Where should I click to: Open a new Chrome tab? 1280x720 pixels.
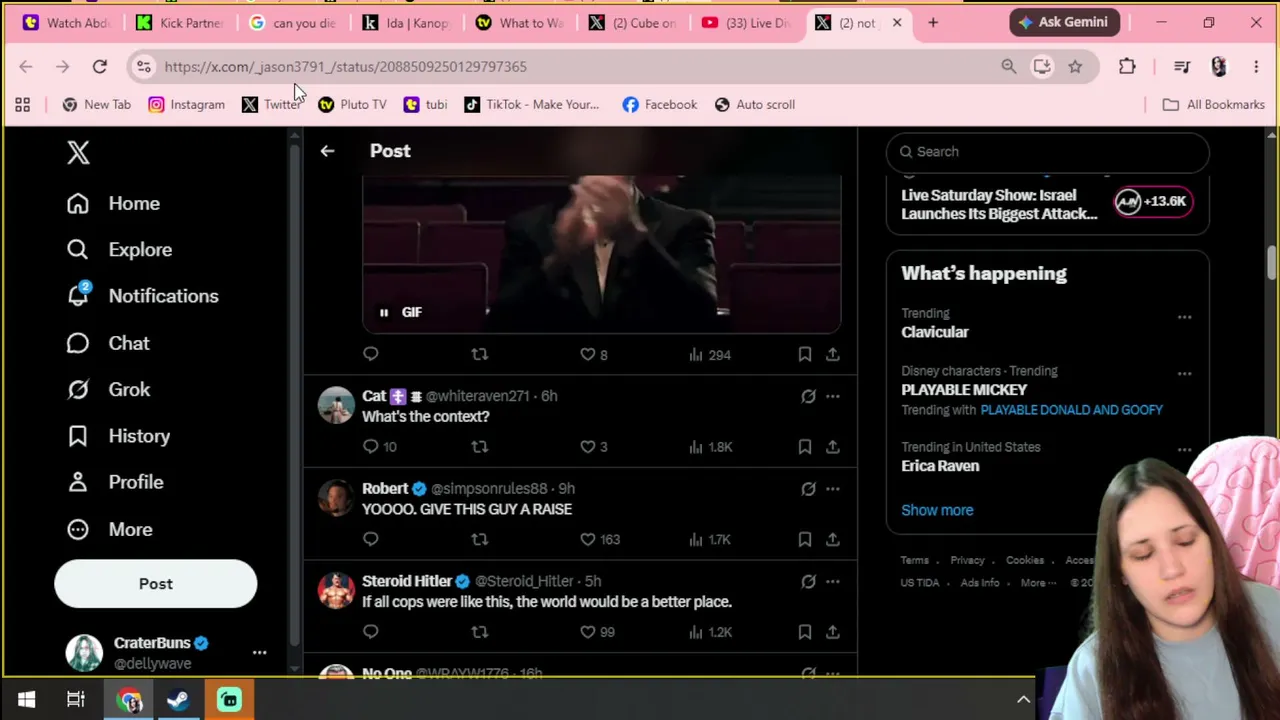[933, 22]
